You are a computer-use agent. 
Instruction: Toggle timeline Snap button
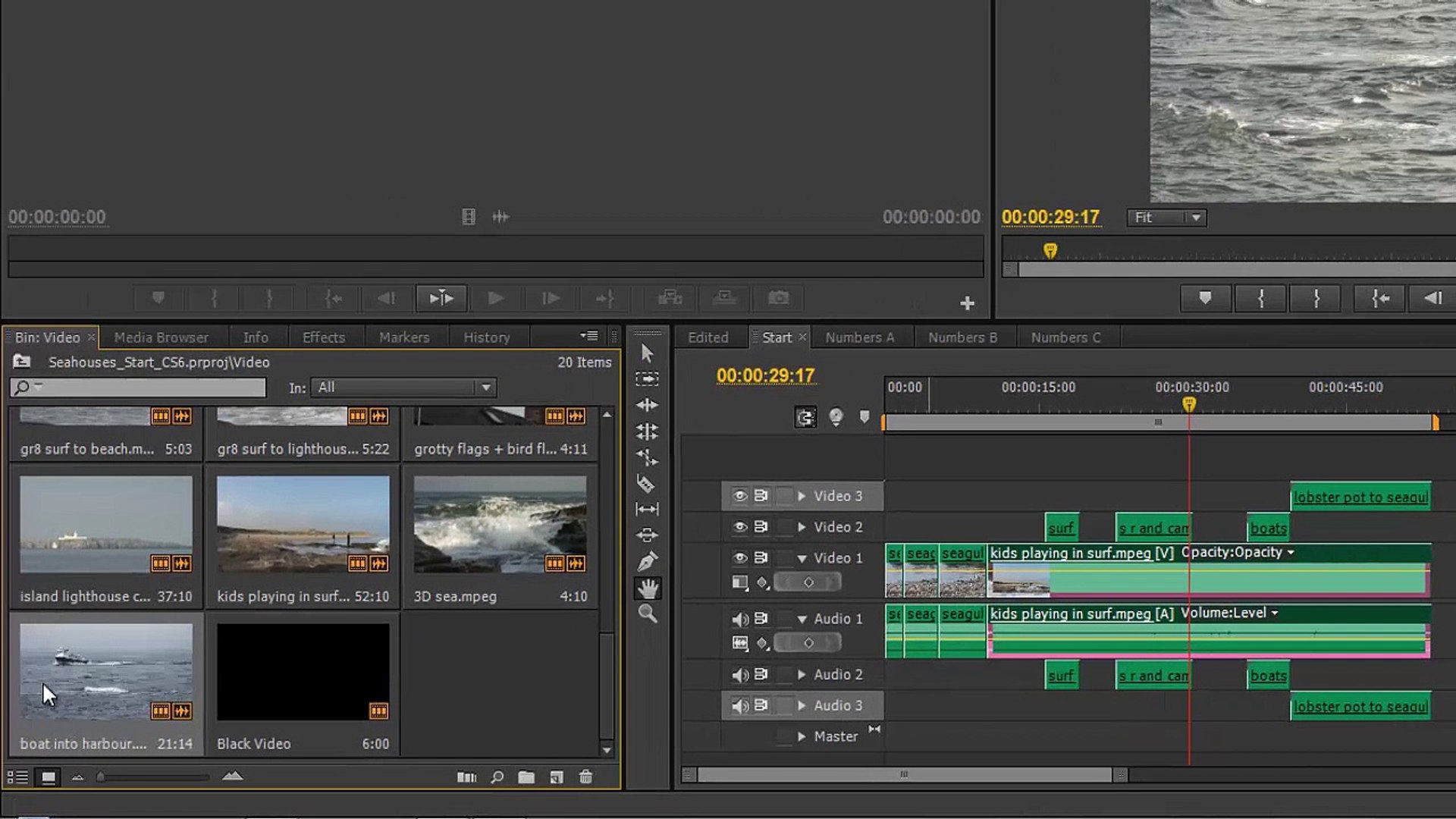(805, 417)
